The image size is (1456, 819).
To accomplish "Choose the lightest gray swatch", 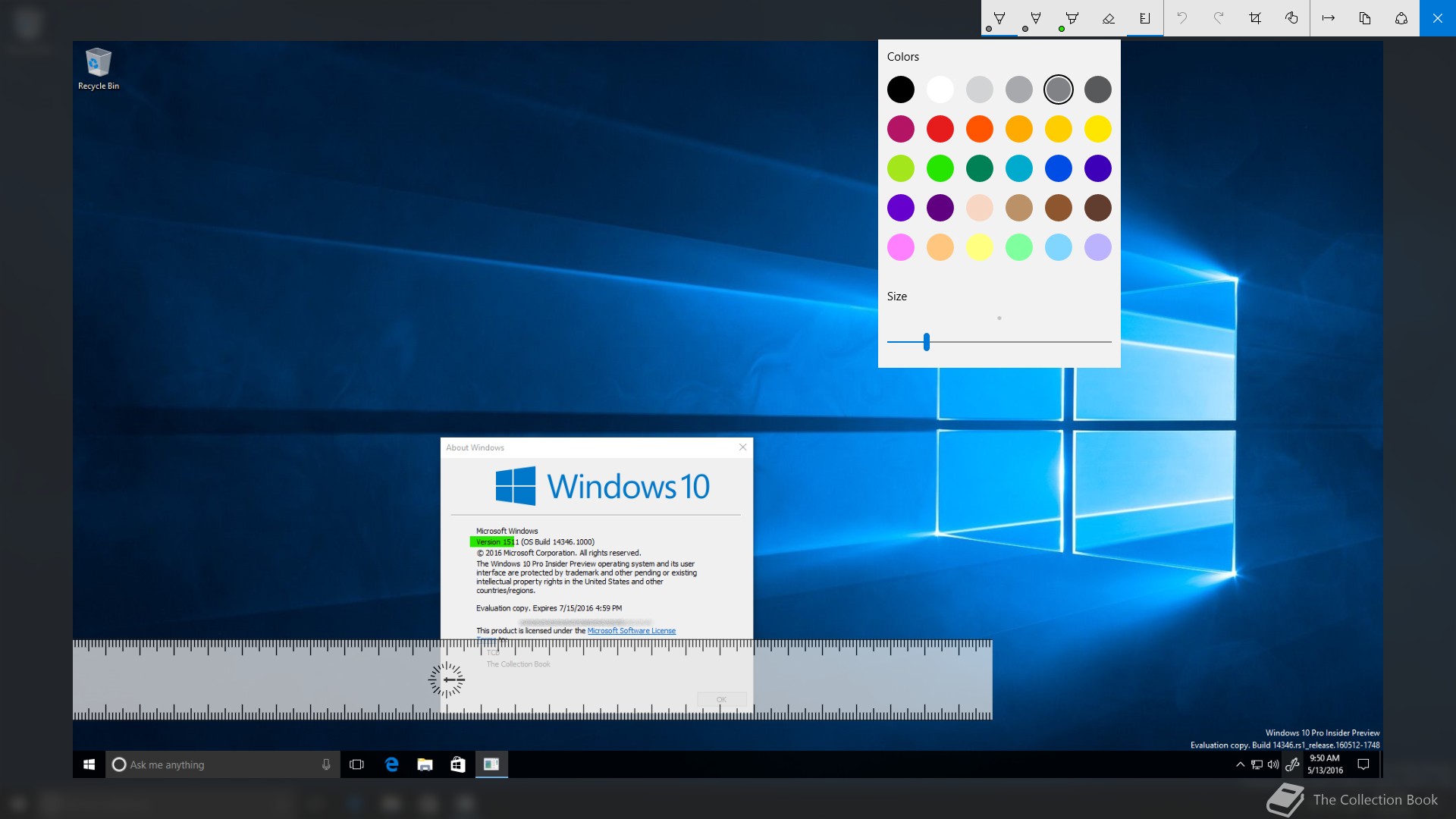I will point(980,89).
